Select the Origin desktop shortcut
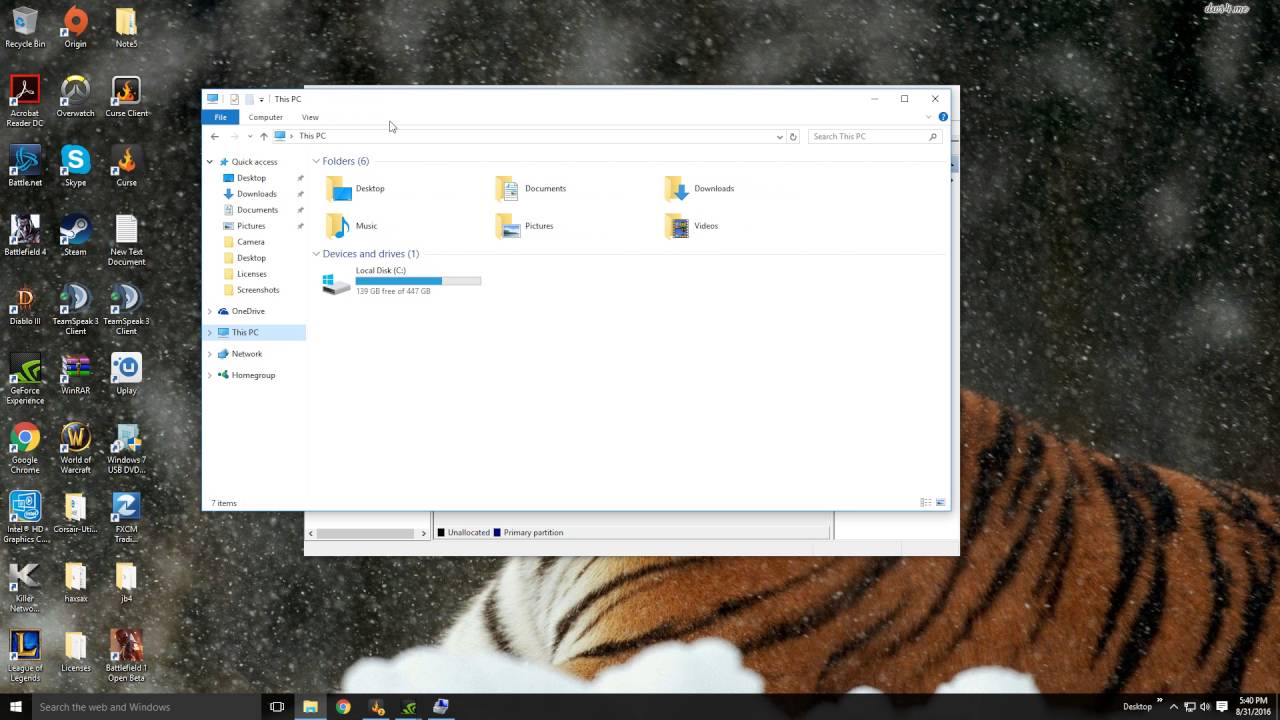Viewport: 1280px width, 720px height. click(75, 28)
